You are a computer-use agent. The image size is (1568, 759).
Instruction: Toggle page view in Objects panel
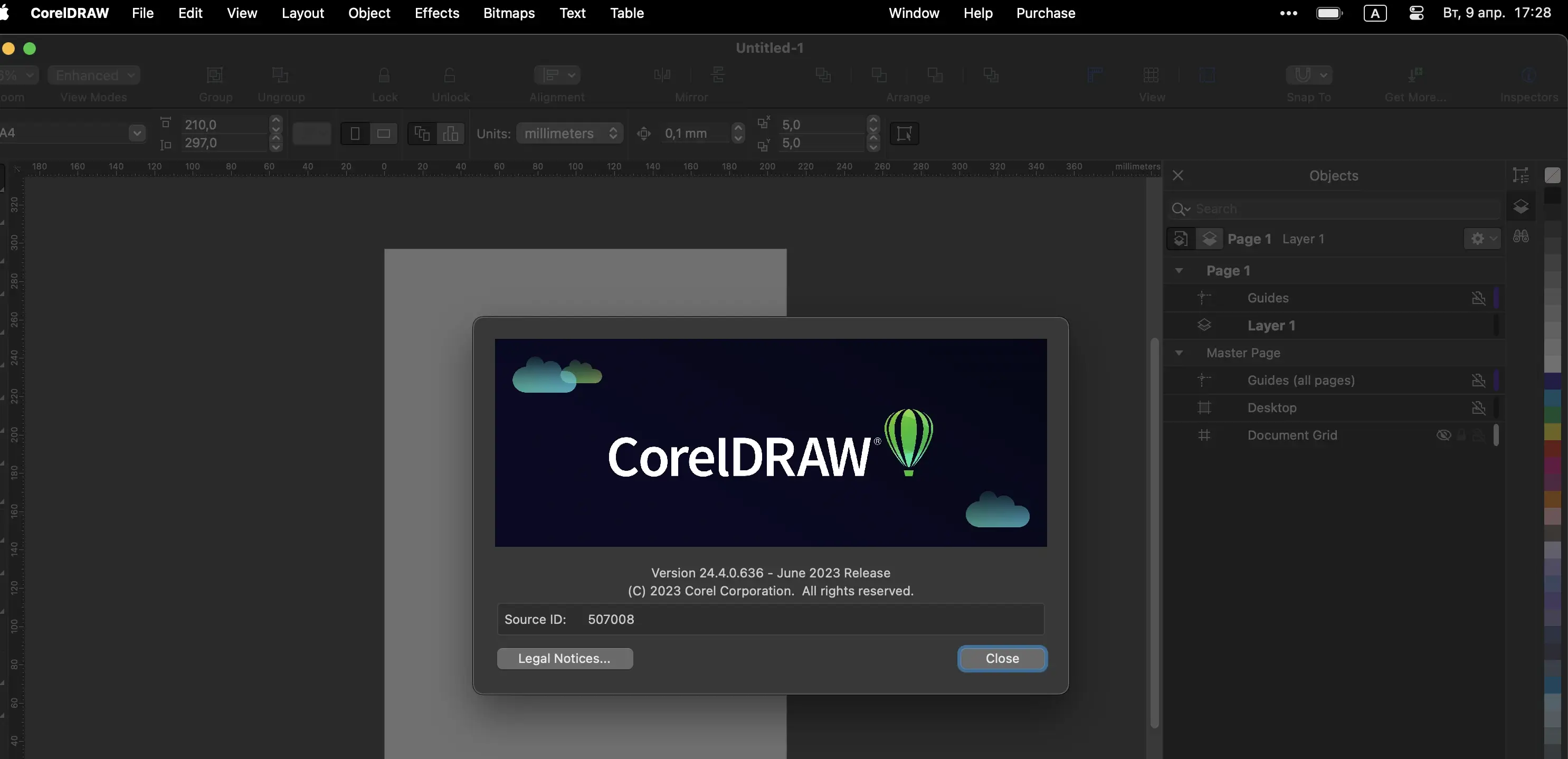coord(1180,239)
